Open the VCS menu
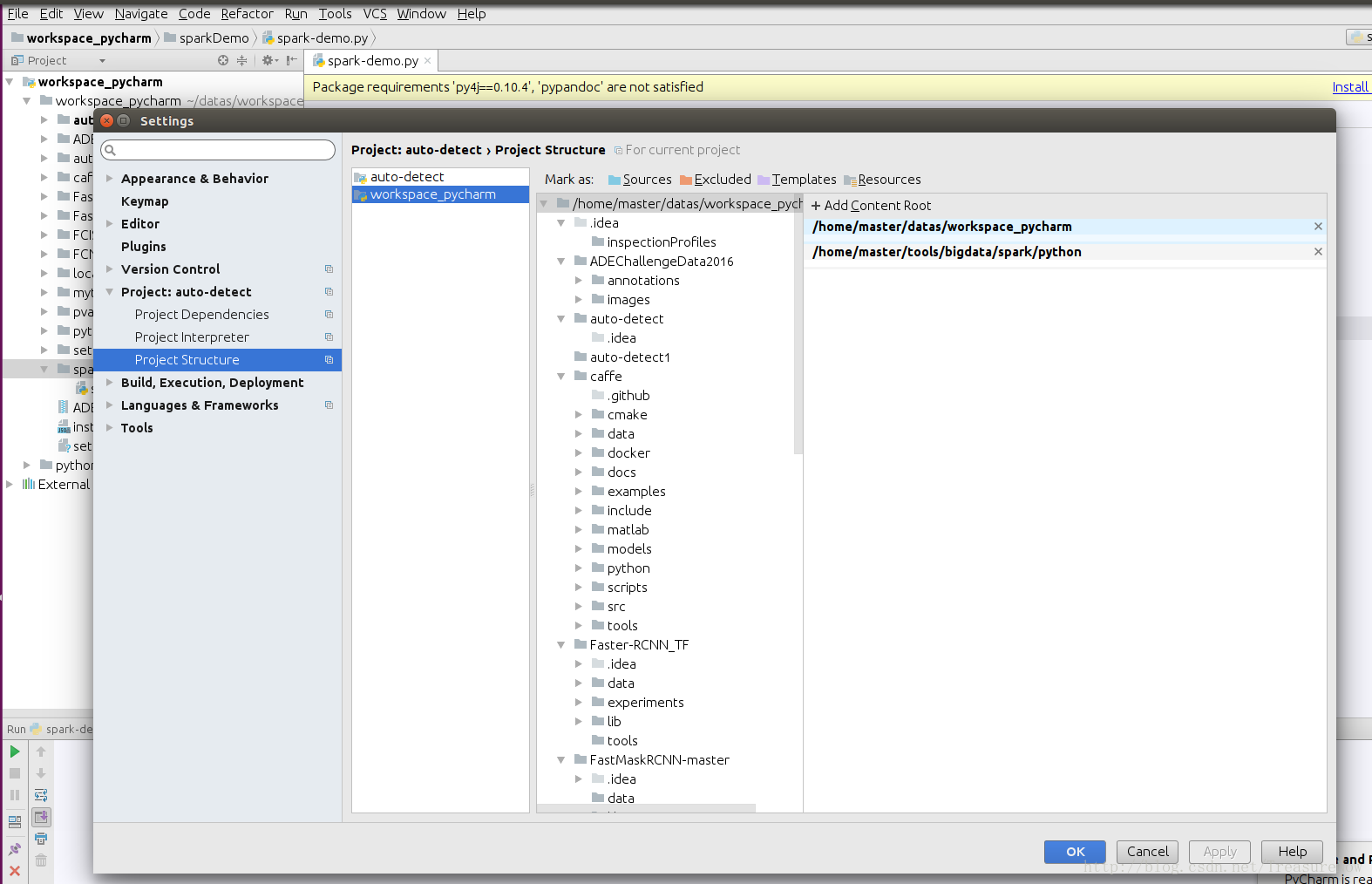The width and height of the screenshot is (1372, 884). (375, 14)
